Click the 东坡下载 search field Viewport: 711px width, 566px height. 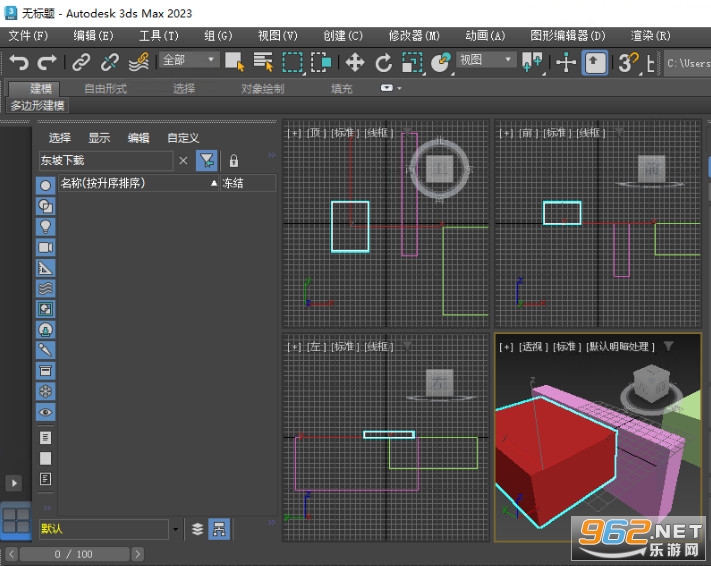click(106, 160)
